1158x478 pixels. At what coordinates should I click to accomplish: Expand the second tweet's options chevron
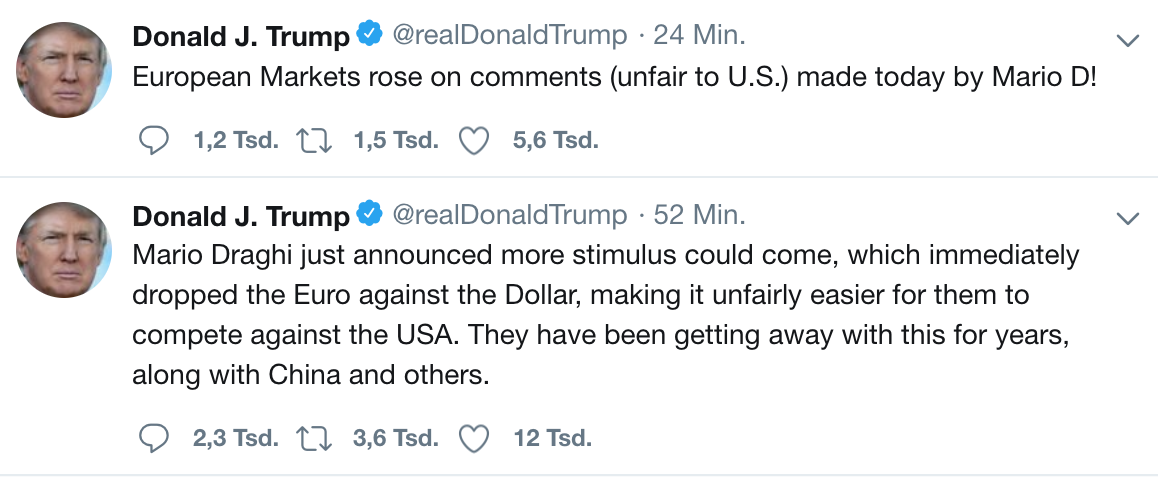(1127, 218)
